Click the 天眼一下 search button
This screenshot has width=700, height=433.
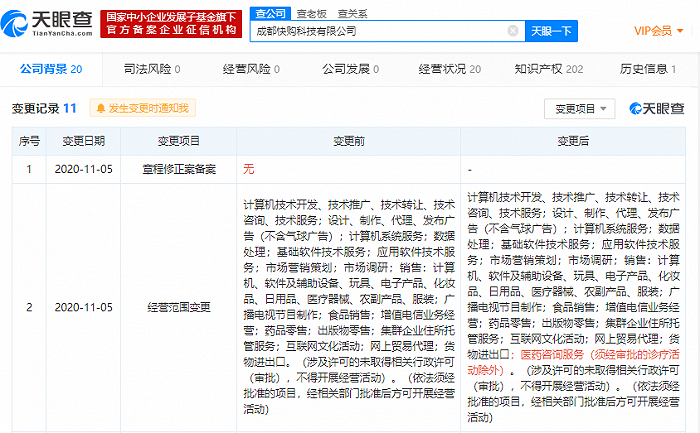(x=551, y=31)
